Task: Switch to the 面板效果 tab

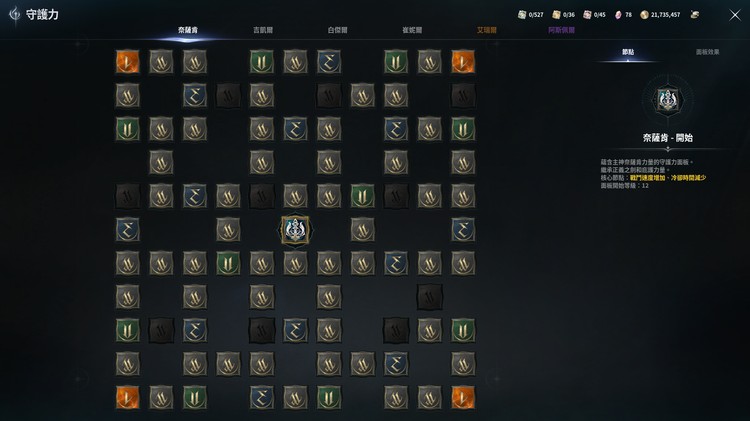Action: click(707, 52)
